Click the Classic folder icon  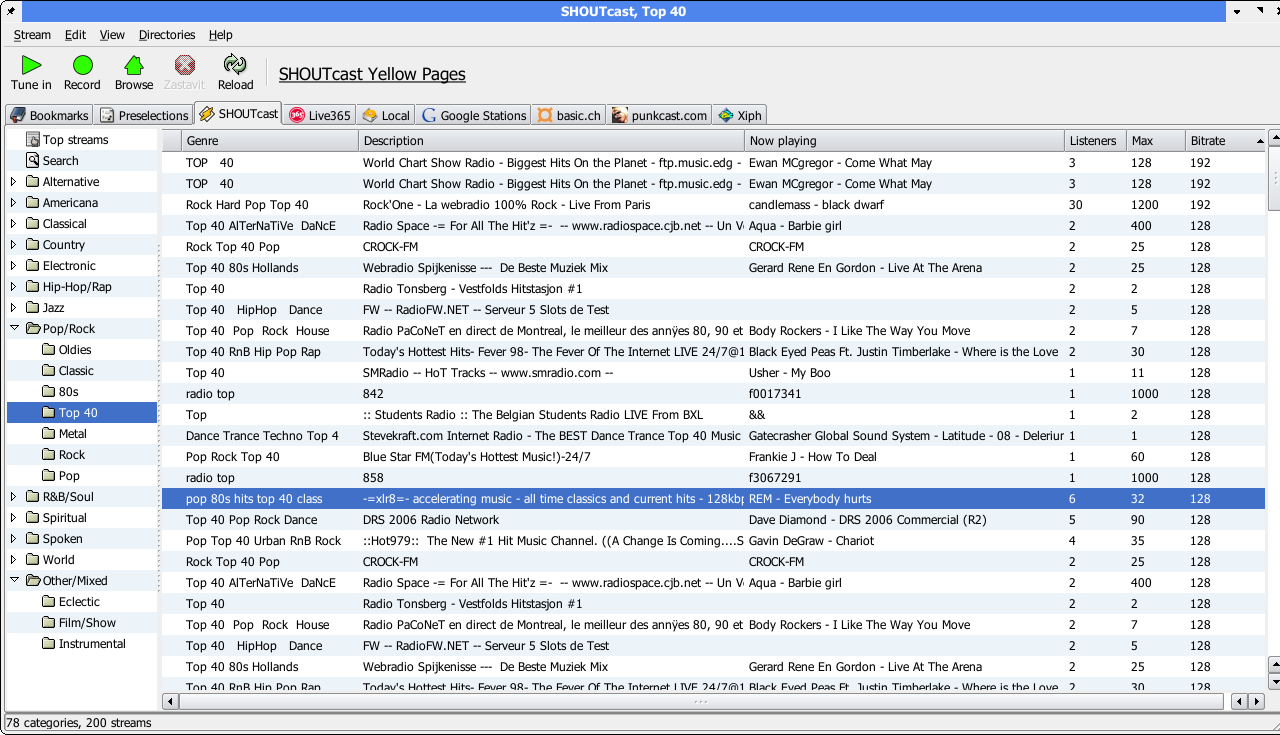[x=49, y=371]
